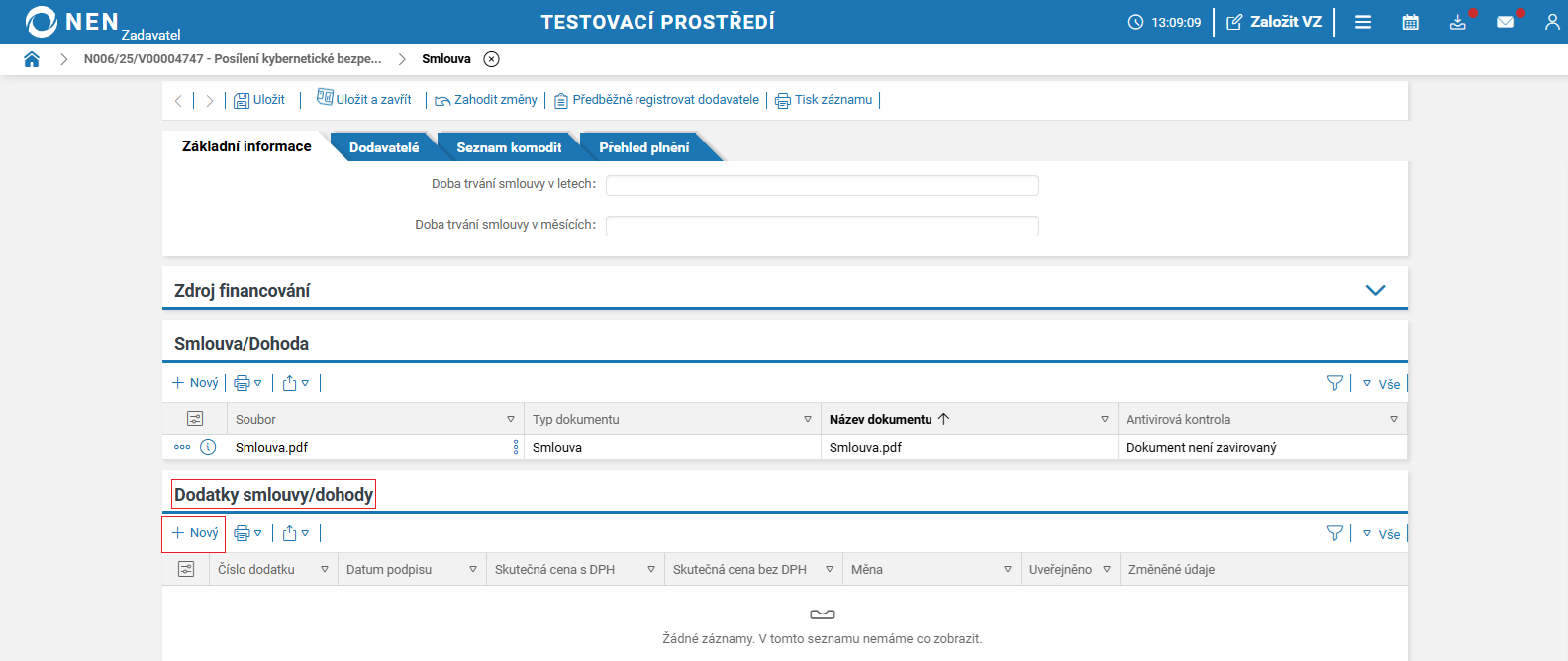The width and height of the screenshot is (1568, 661).
Task: Click Změněné údaje column header
Action: coord(1171,569)
